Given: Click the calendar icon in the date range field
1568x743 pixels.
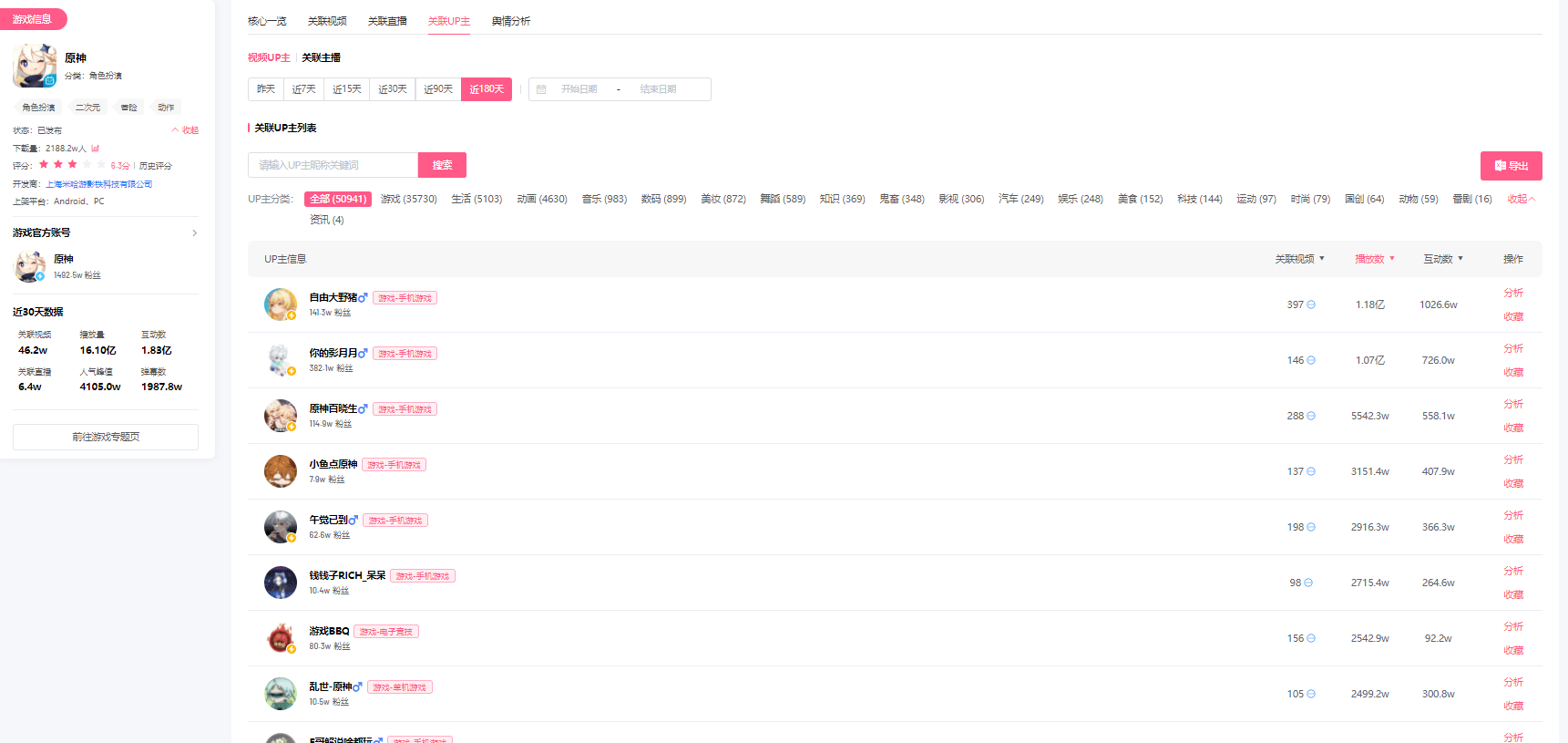Looking at the screenshot, I should (541, 89).
